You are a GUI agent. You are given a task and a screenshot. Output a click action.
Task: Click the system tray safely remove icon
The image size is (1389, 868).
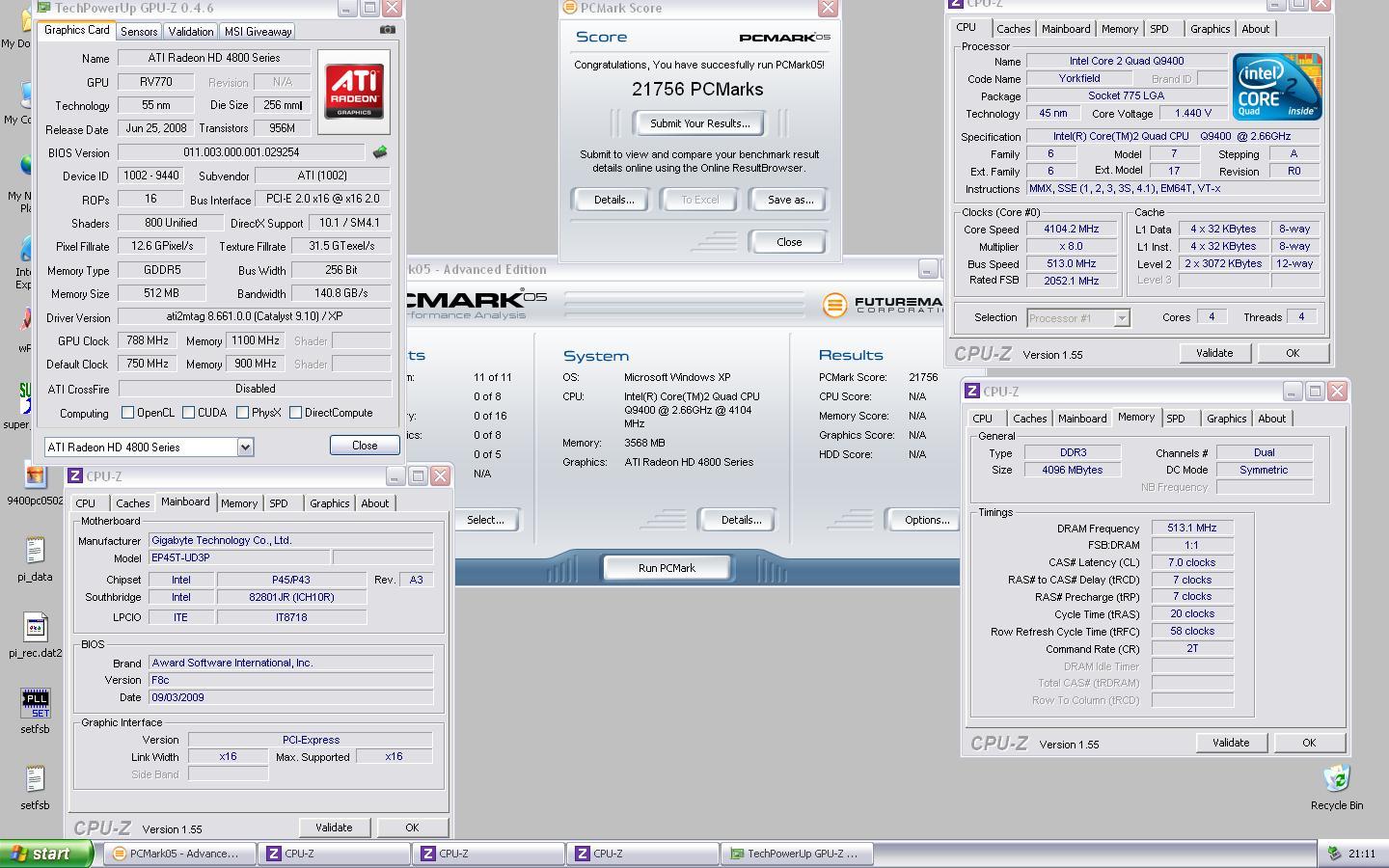pyautogui.click(x=1334, y=854)
